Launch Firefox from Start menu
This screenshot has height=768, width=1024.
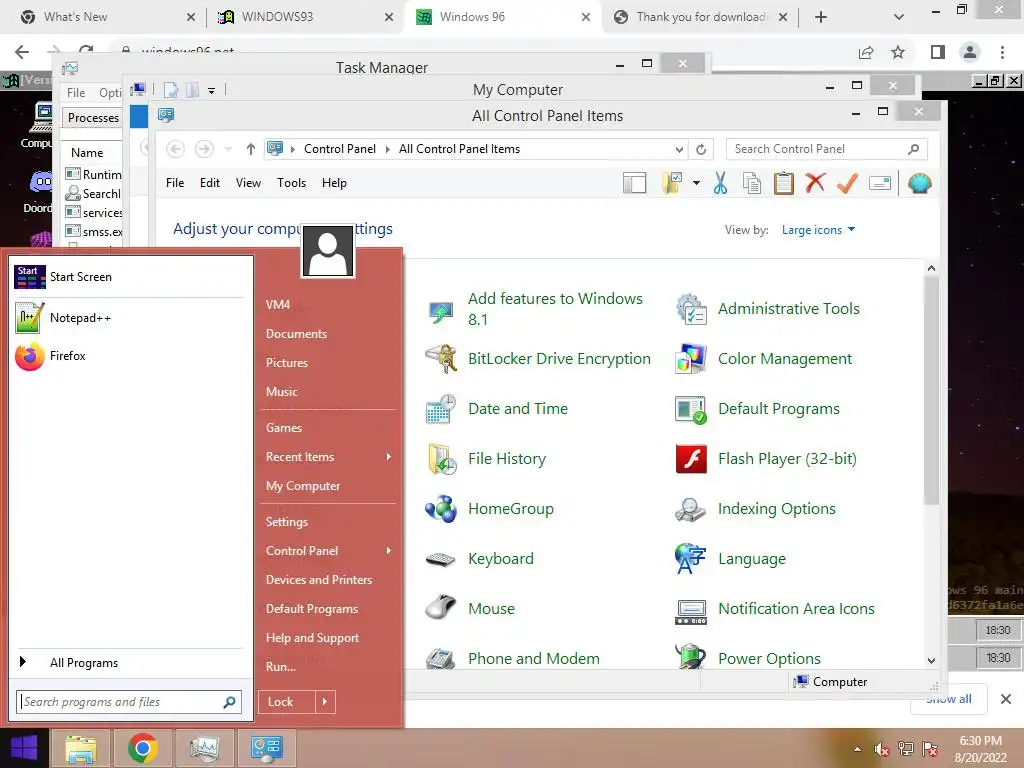pos(129,356)
